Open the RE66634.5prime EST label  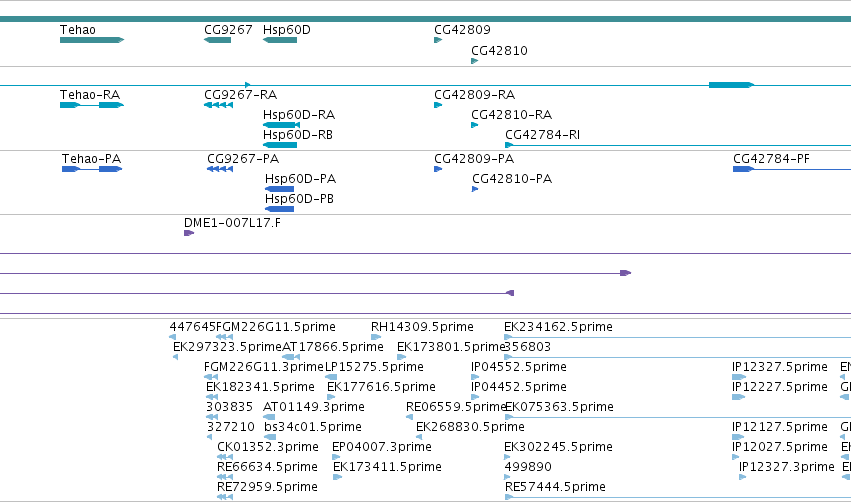268,468
